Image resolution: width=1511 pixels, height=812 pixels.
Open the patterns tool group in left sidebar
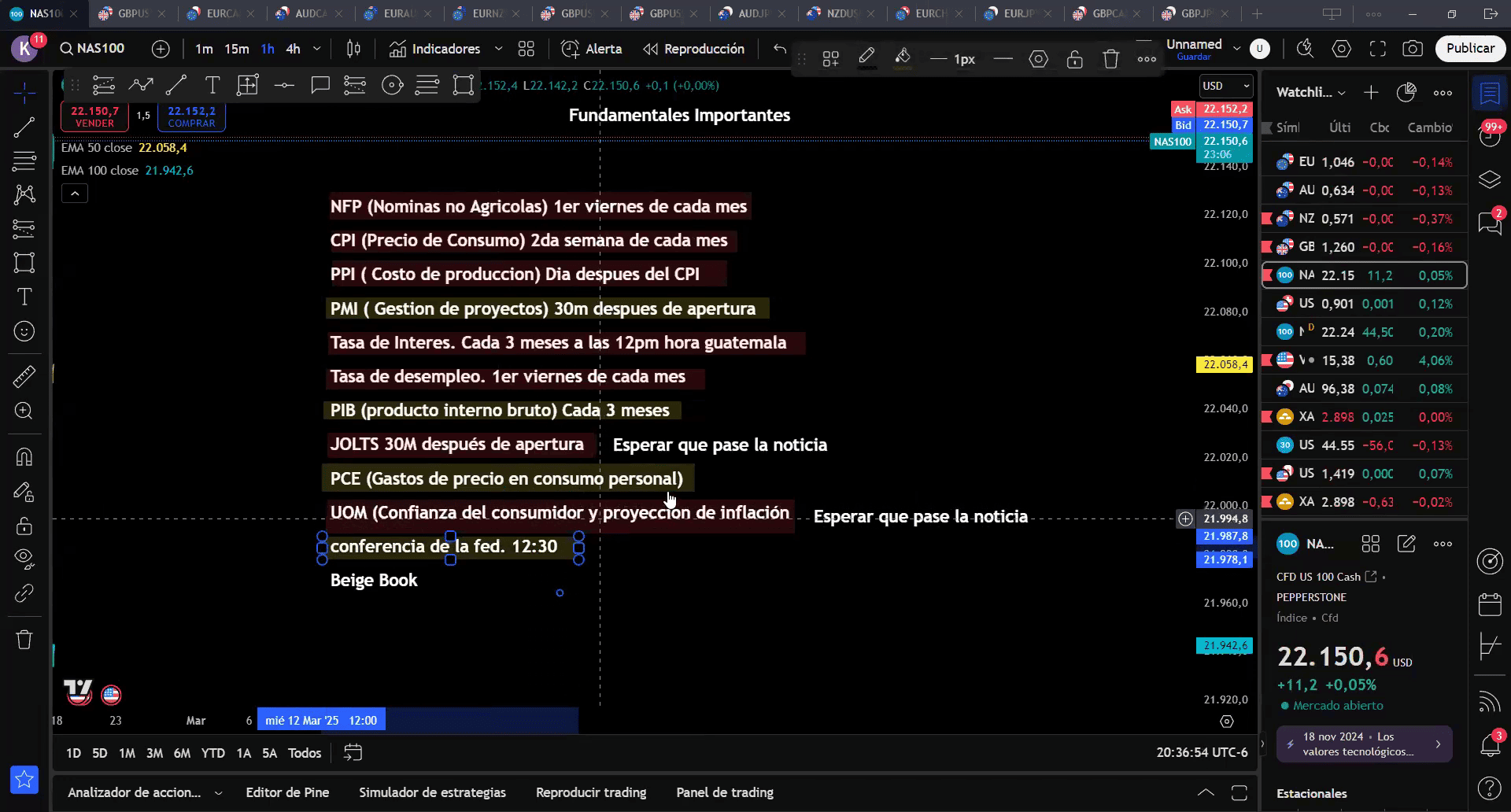(24, 195)
